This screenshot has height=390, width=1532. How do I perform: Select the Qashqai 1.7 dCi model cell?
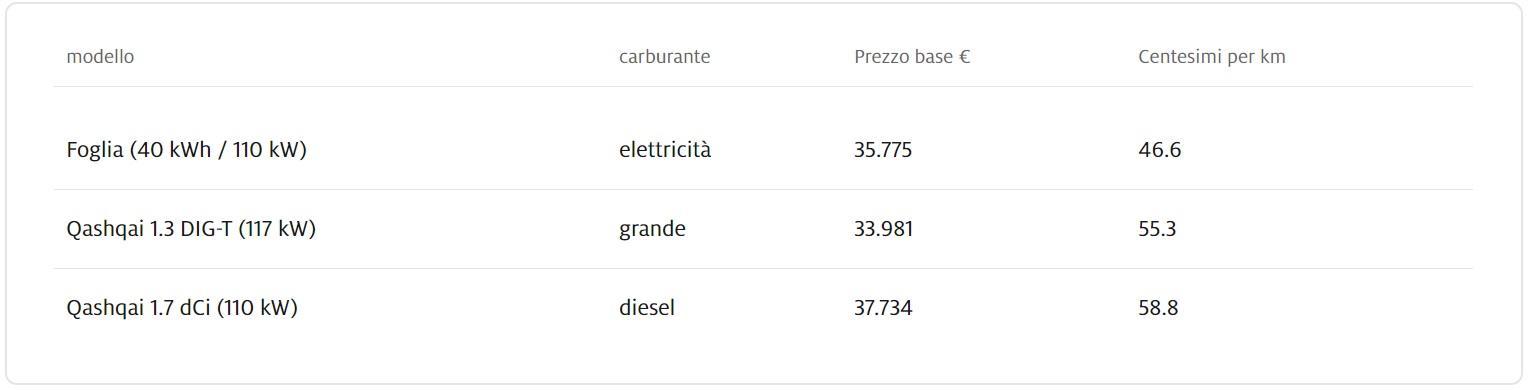point(182,308)
